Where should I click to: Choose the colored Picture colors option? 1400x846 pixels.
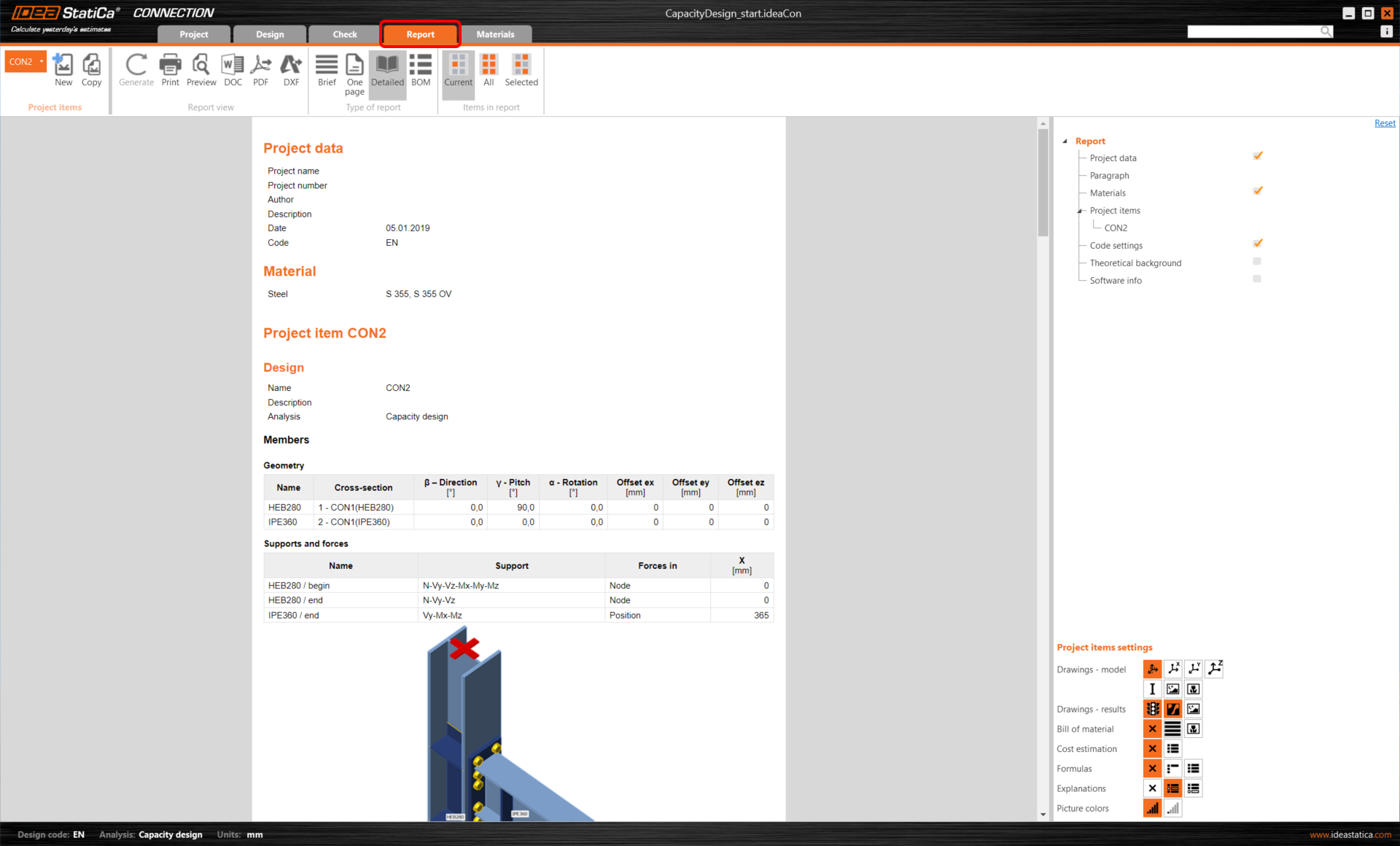point(1152,808)
